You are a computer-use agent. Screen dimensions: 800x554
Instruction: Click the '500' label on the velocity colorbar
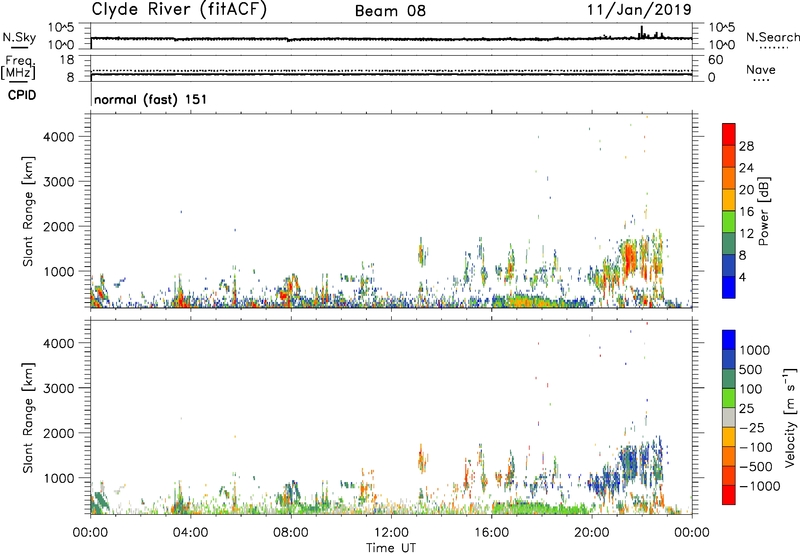[750, 369]
